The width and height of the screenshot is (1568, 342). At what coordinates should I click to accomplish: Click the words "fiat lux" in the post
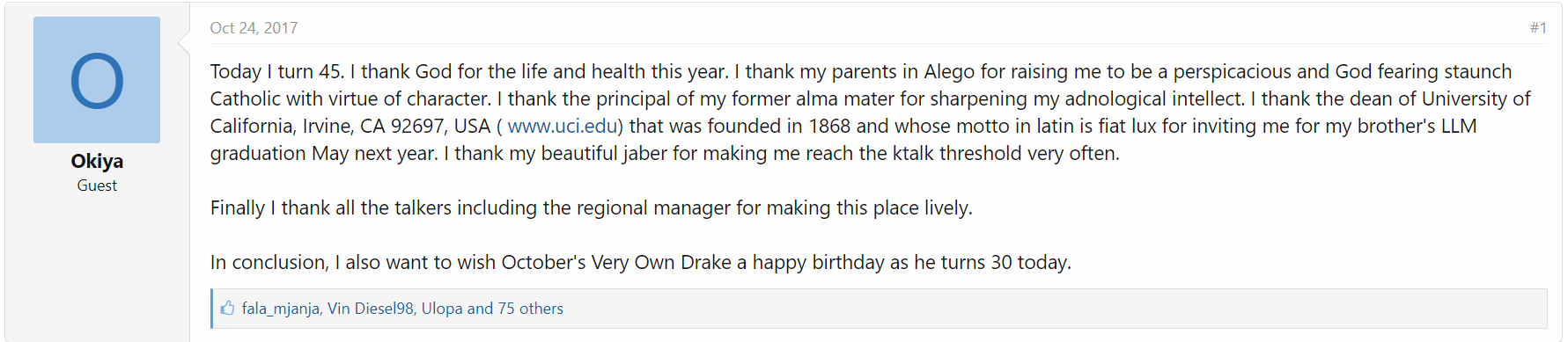1127,126
